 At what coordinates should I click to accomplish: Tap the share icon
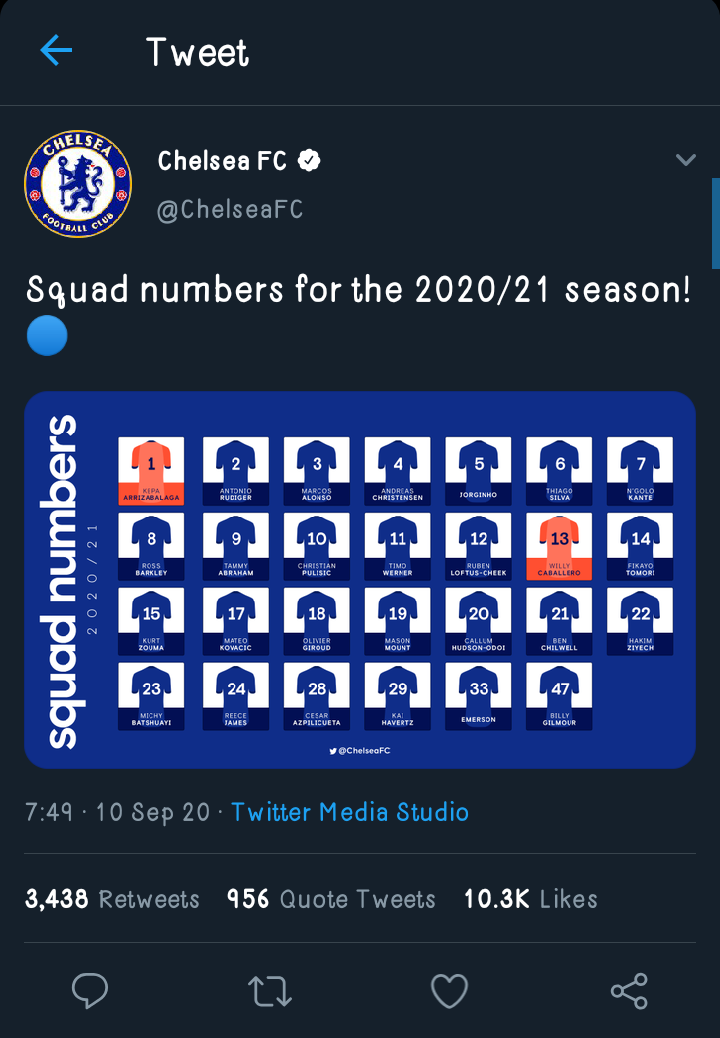point(629,990)
